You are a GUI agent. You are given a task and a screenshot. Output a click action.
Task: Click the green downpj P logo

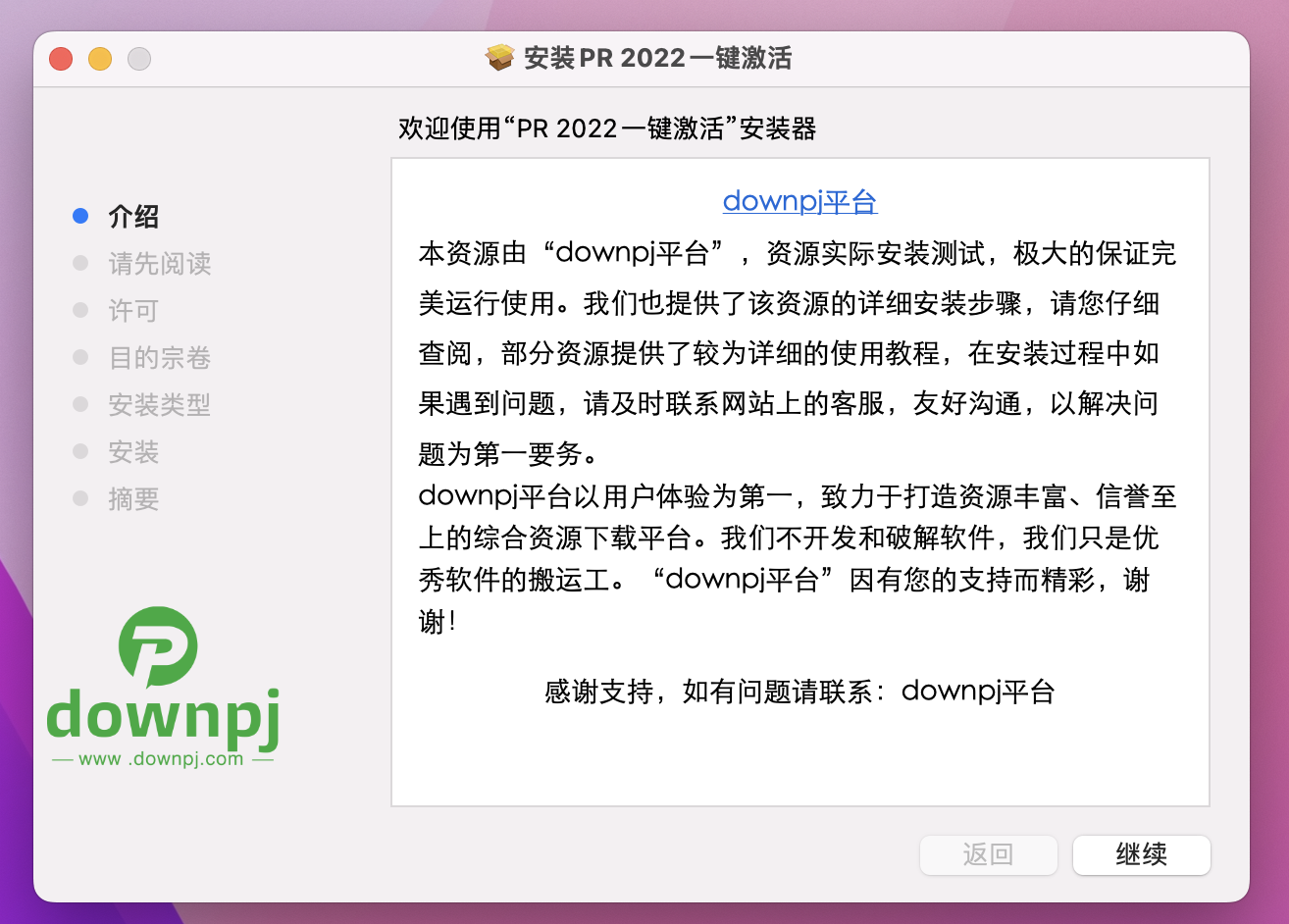pyautogui.click(x=158, y=646)
